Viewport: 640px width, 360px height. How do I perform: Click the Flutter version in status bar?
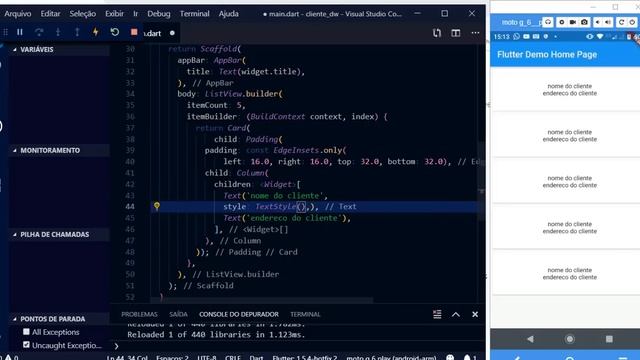coord(305,358)
